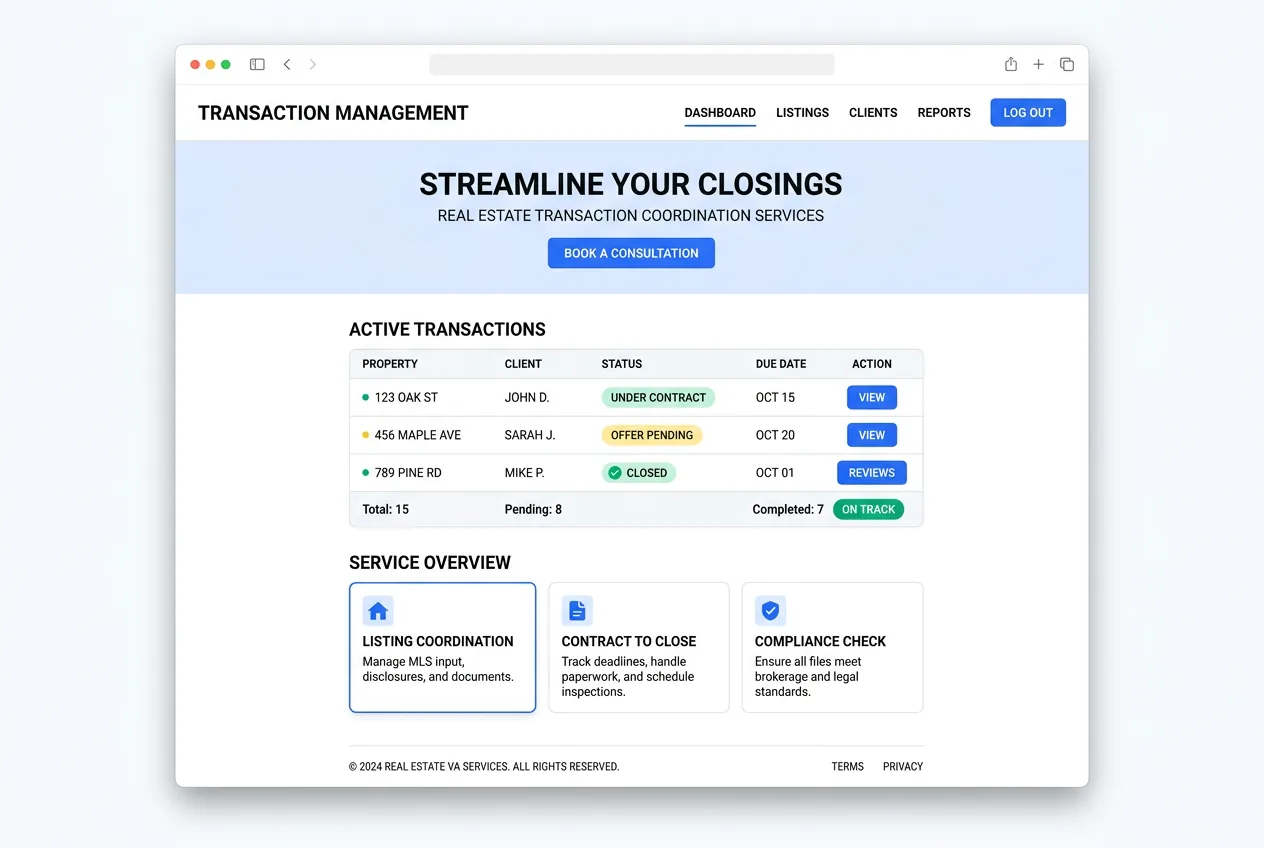
Task: Click the green status dot beside 789 Pine Rd
Action: click(x=365, y=472)
